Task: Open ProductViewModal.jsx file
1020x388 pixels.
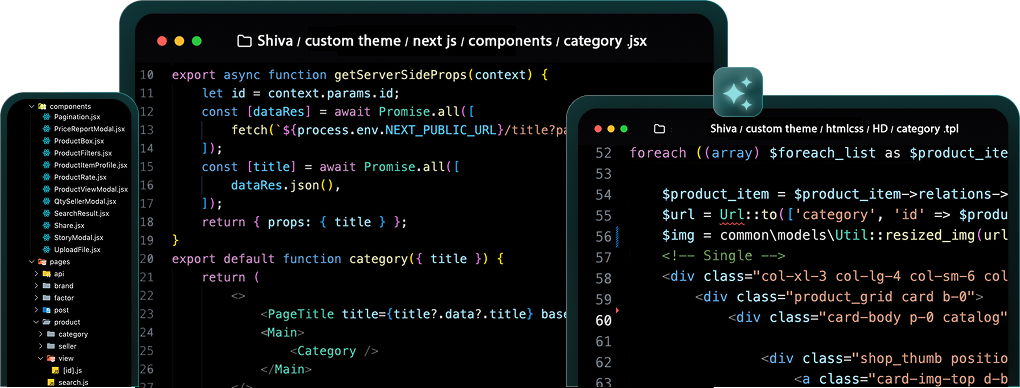Action: pyautogui.click(x=90, y=189)
